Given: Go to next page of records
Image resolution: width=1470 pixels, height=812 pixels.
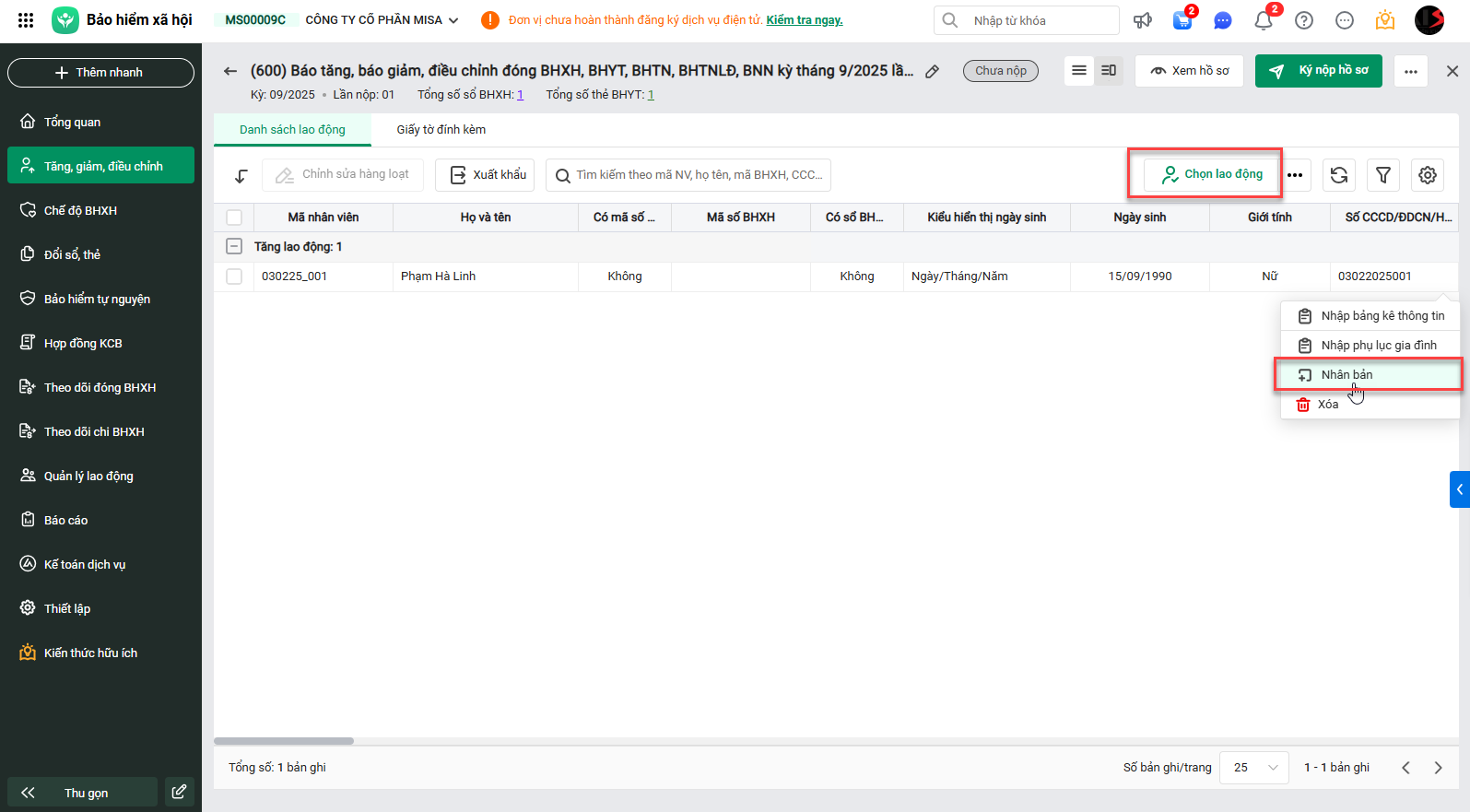Looking at the screenshot, I should [x=1438, y=768].
